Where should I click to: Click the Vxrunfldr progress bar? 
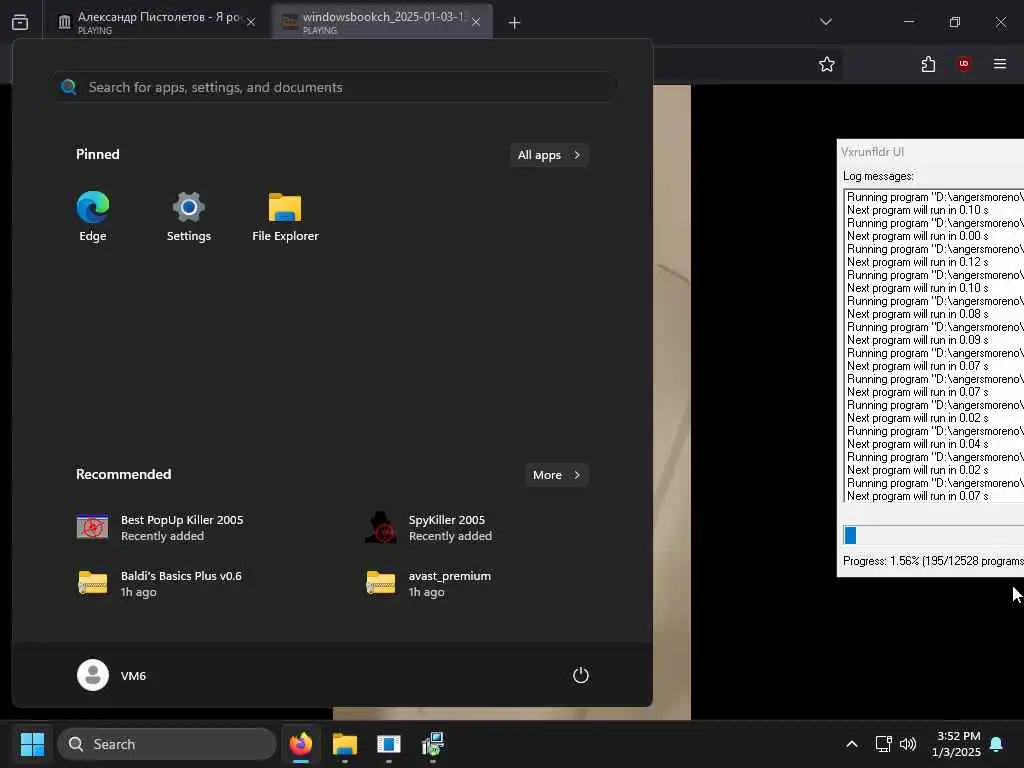click(933, 536)
